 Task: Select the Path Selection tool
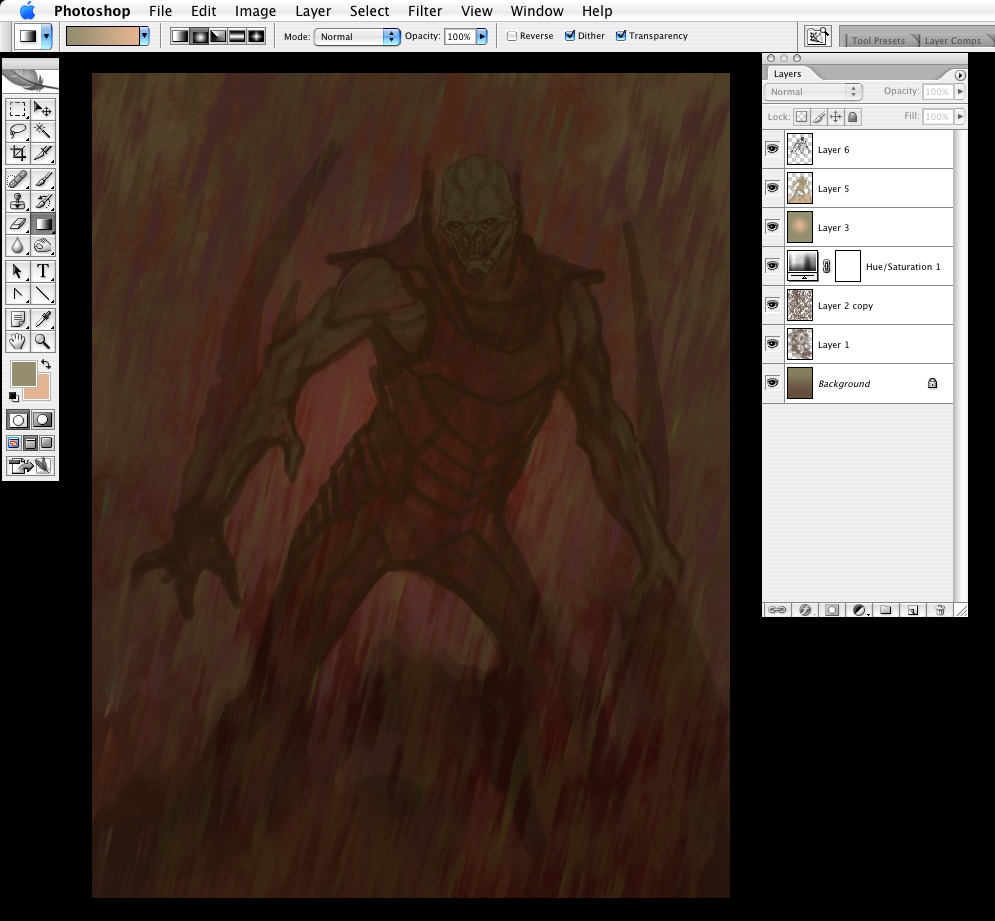click(x=18, y=272)
